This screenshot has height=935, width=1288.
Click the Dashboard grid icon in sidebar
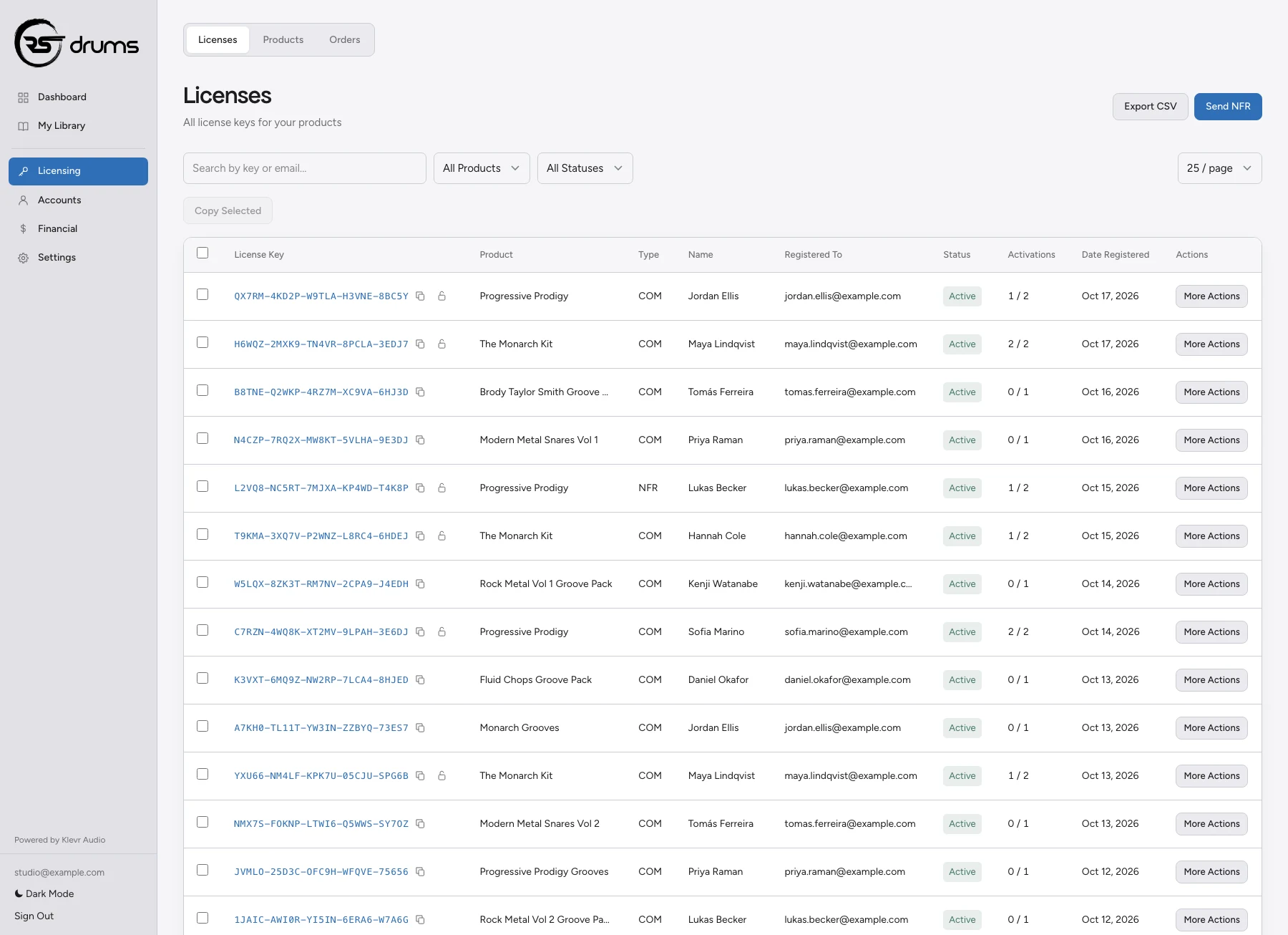tap(23, 97)
